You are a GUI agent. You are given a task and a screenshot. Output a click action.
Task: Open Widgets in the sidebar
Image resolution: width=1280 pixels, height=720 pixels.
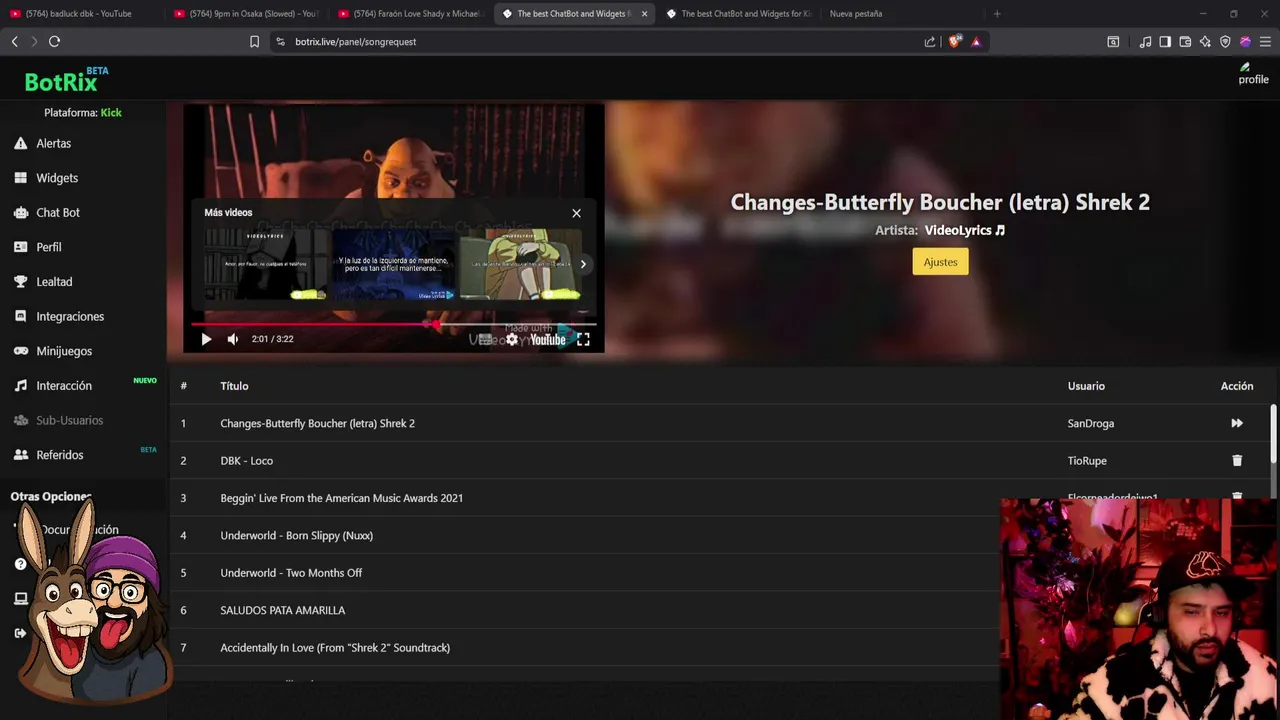coord(56,178)
